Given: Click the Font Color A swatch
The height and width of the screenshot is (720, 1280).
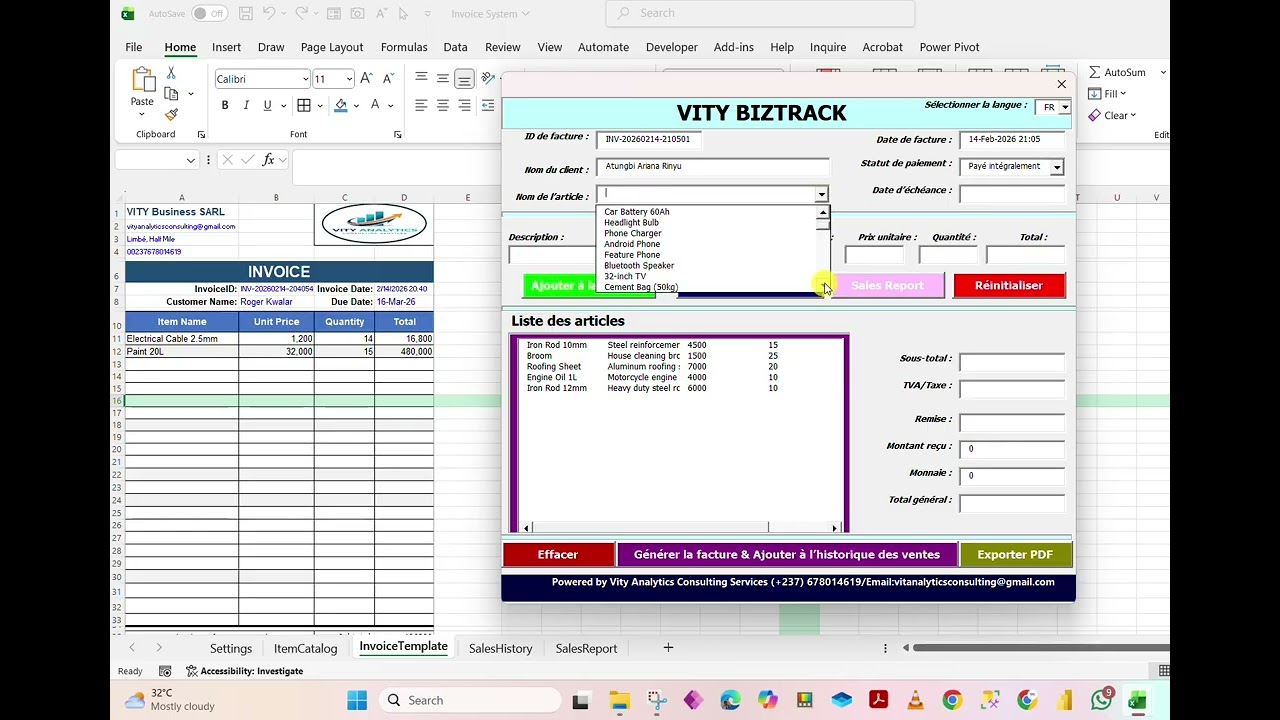Looking at the screenshot, I should coord(375,105).
